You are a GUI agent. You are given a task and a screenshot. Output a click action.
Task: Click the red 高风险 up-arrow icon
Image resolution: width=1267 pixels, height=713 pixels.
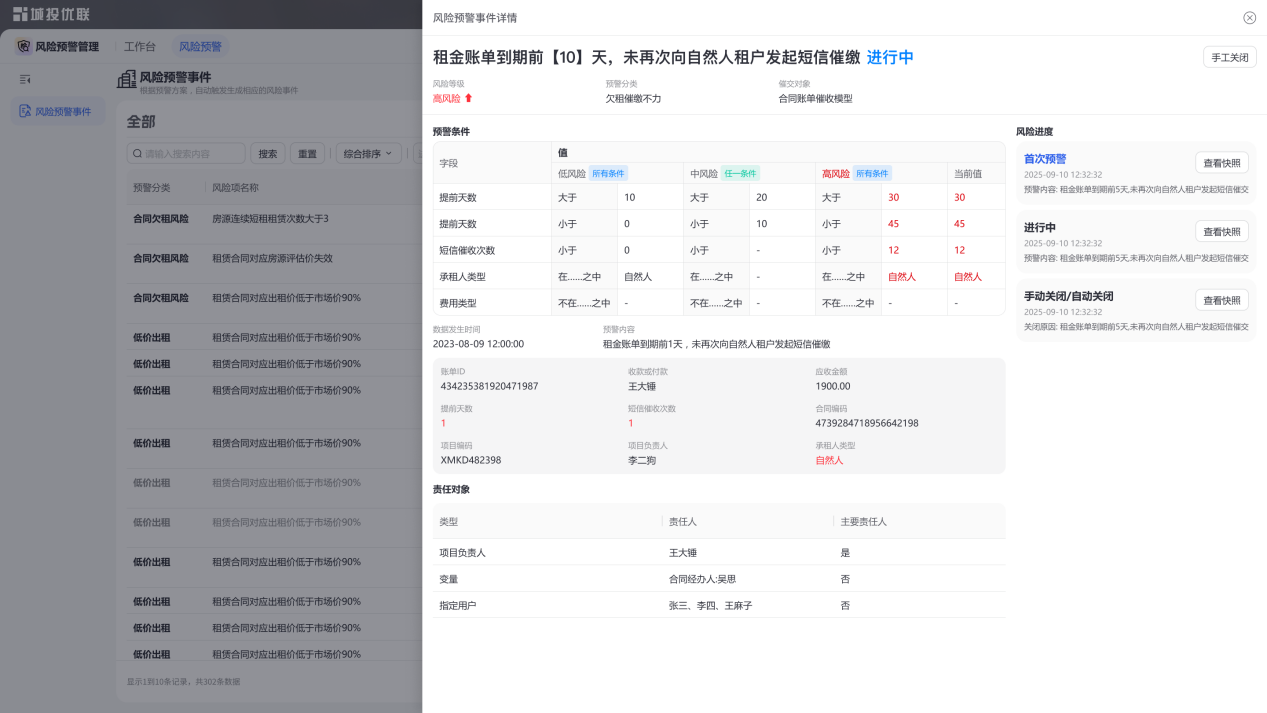coord(468,98)
